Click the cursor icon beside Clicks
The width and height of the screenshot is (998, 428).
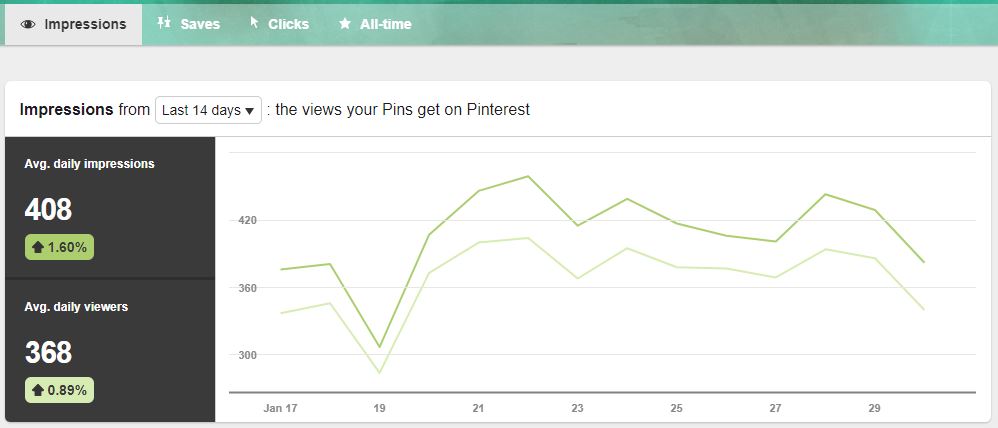click(255, 23)
